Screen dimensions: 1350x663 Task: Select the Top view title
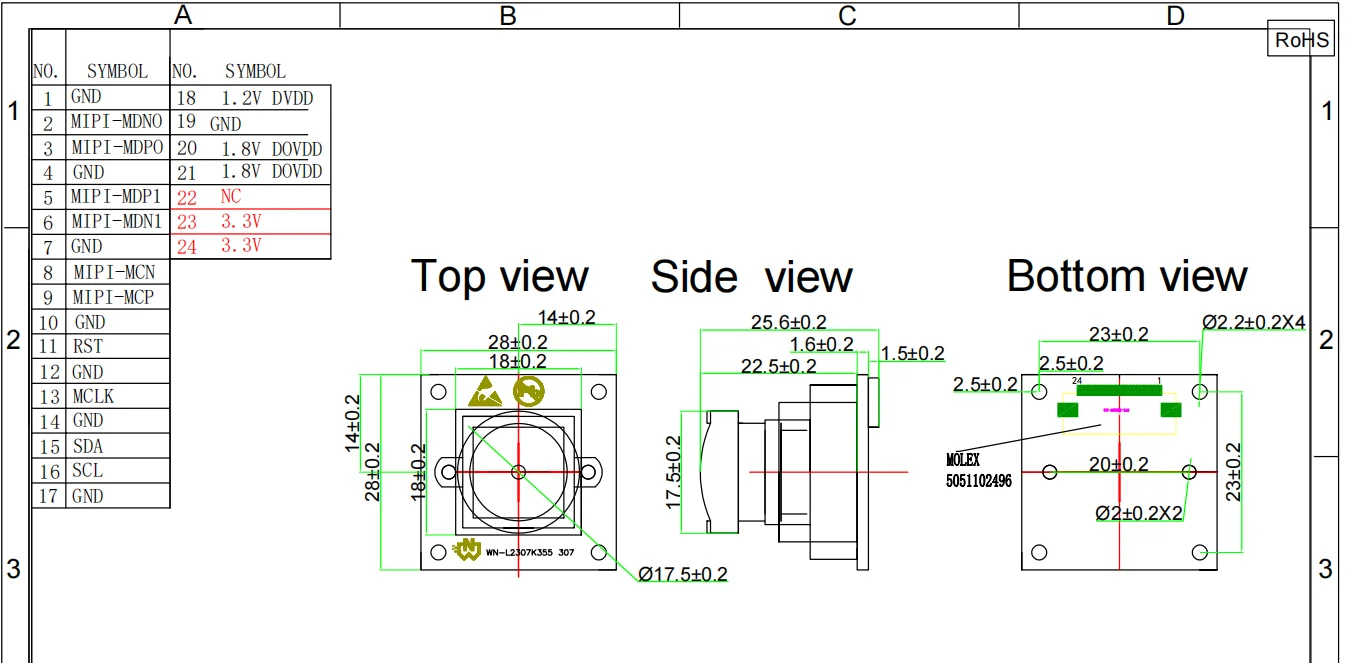pos(499,275)
